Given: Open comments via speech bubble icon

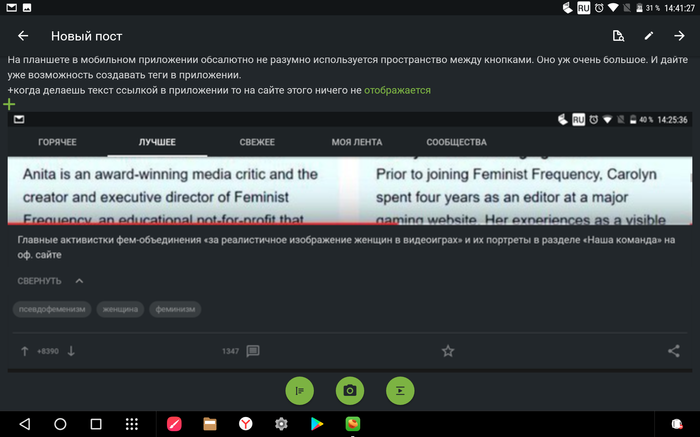Looking at the screenshot, I should pos(253,351).
